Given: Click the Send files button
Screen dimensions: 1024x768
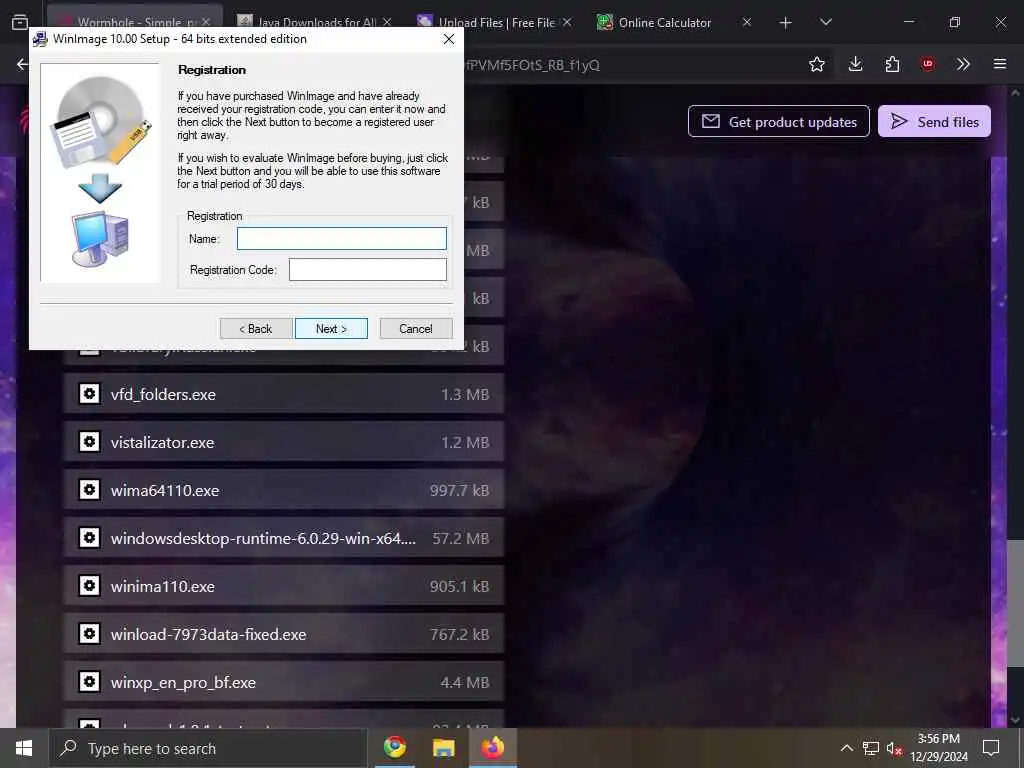Looking at the screenshot, I should click(935, 121).
